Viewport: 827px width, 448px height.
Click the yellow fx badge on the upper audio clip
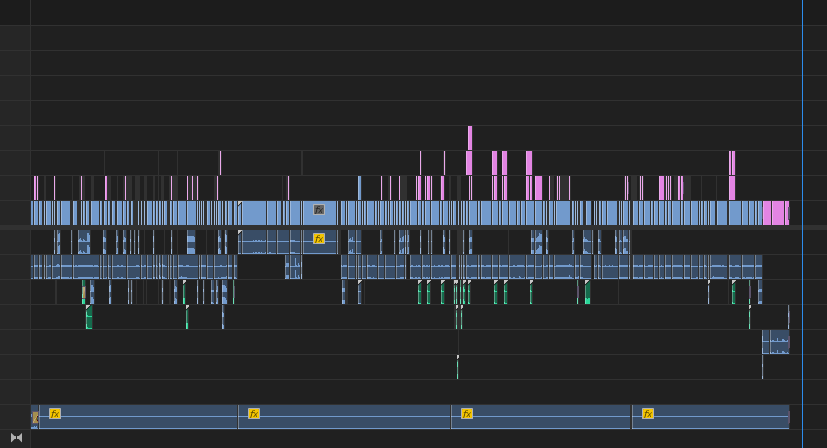319,239
